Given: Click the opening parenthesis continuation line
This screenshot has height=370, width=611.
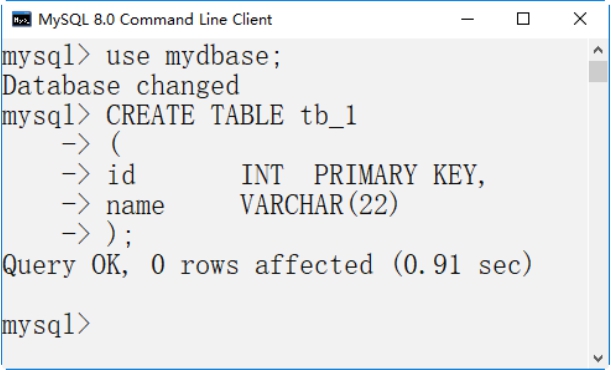Looking at the screenshot, I should [91, 144].
